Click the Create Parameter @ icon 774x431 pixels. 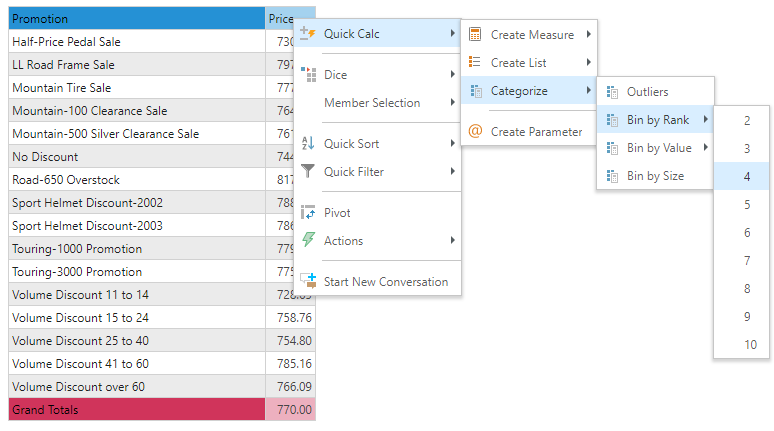475,132
